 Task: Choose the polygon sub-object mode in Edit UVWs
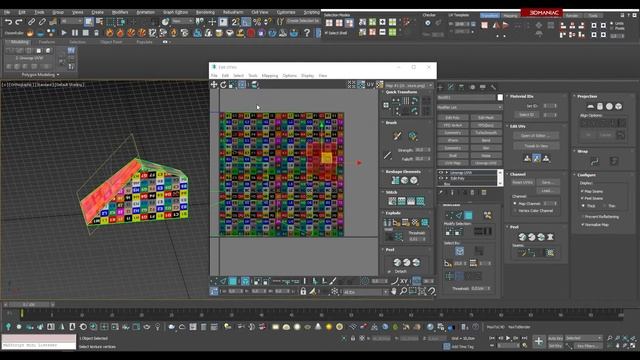pyautogui.click(x=233, y=281)
